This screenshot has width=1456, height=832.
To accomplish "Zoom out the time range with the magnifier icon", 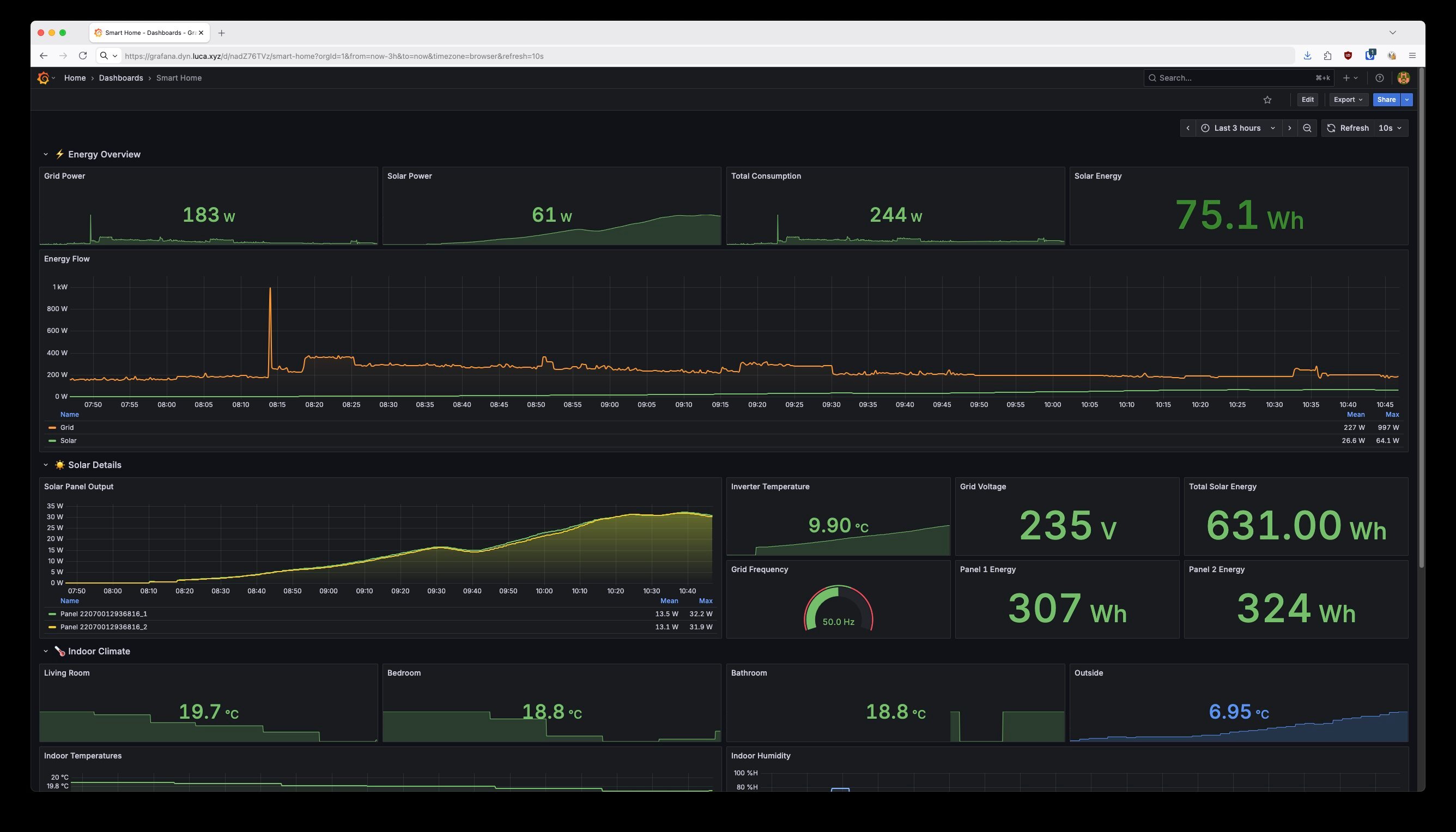I will click(1307, 127).
